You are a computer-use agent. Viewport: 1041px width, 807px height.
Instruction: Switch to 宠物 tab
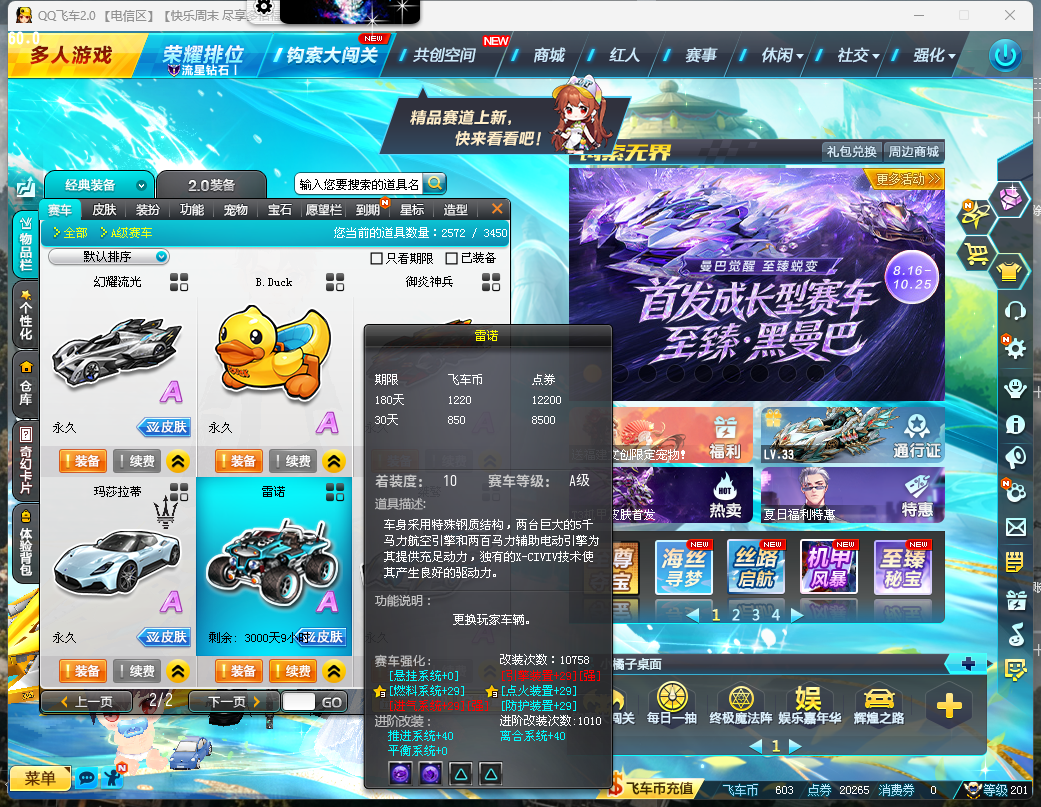pos(235,210)
